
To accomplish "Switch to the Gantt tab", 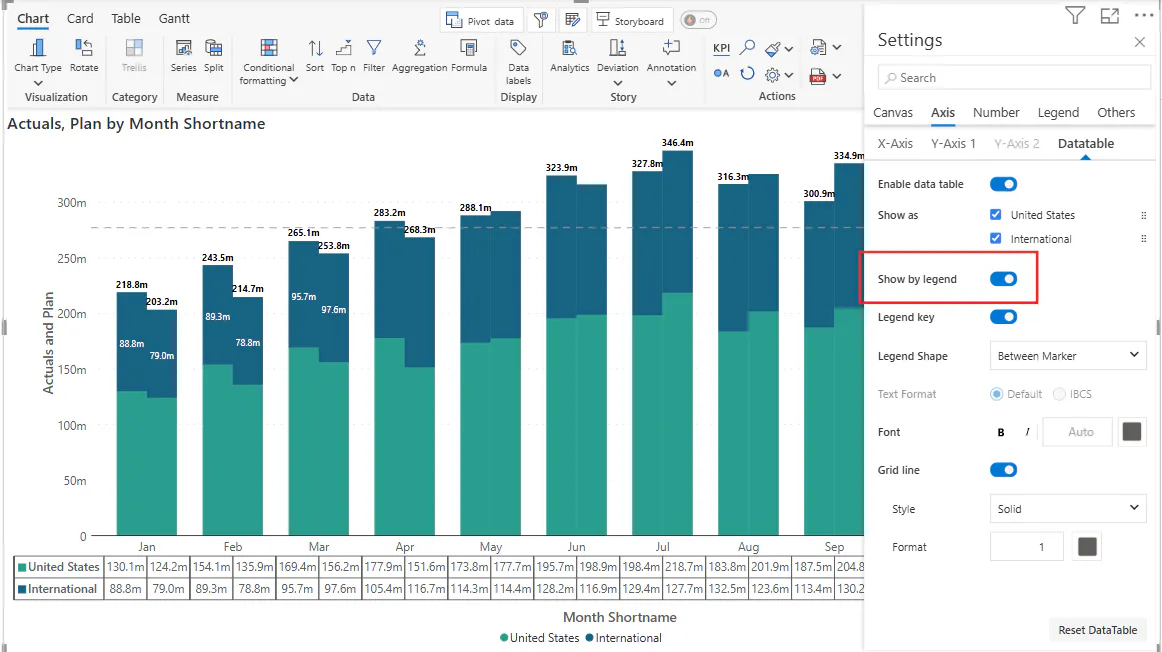I will tap(174, 19).
